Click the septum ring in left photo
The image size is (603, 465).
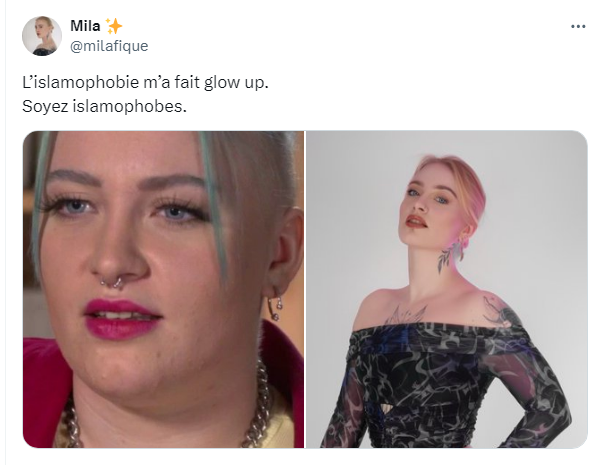click(112, 283)
